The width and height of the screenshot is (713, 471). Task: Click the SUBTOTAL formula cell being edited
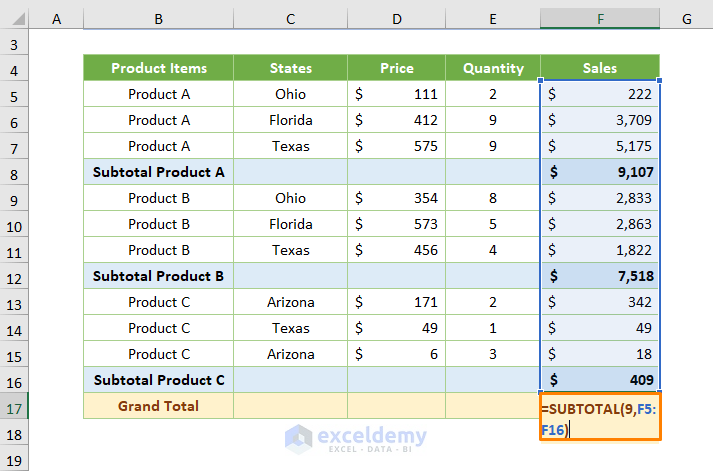coord(599,418)
